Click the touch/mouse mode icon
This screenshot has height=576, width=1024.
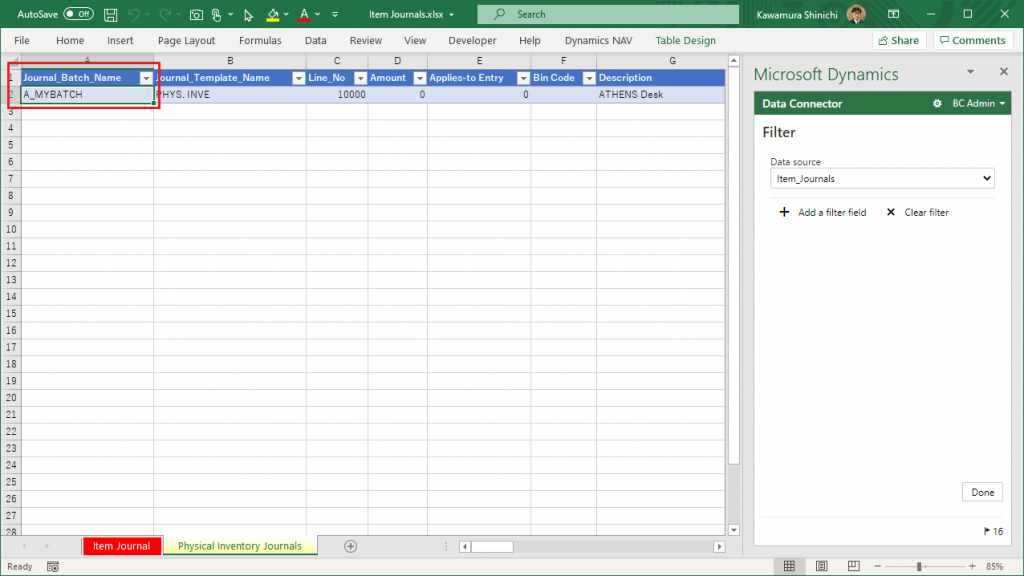[217, 14]
